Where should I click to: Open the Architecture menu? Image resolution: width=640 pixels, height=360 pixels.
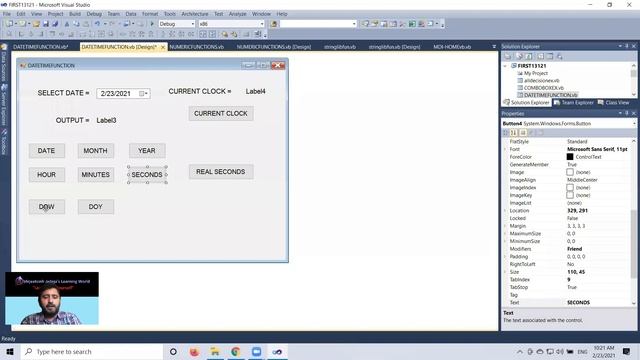coord(195,13)
